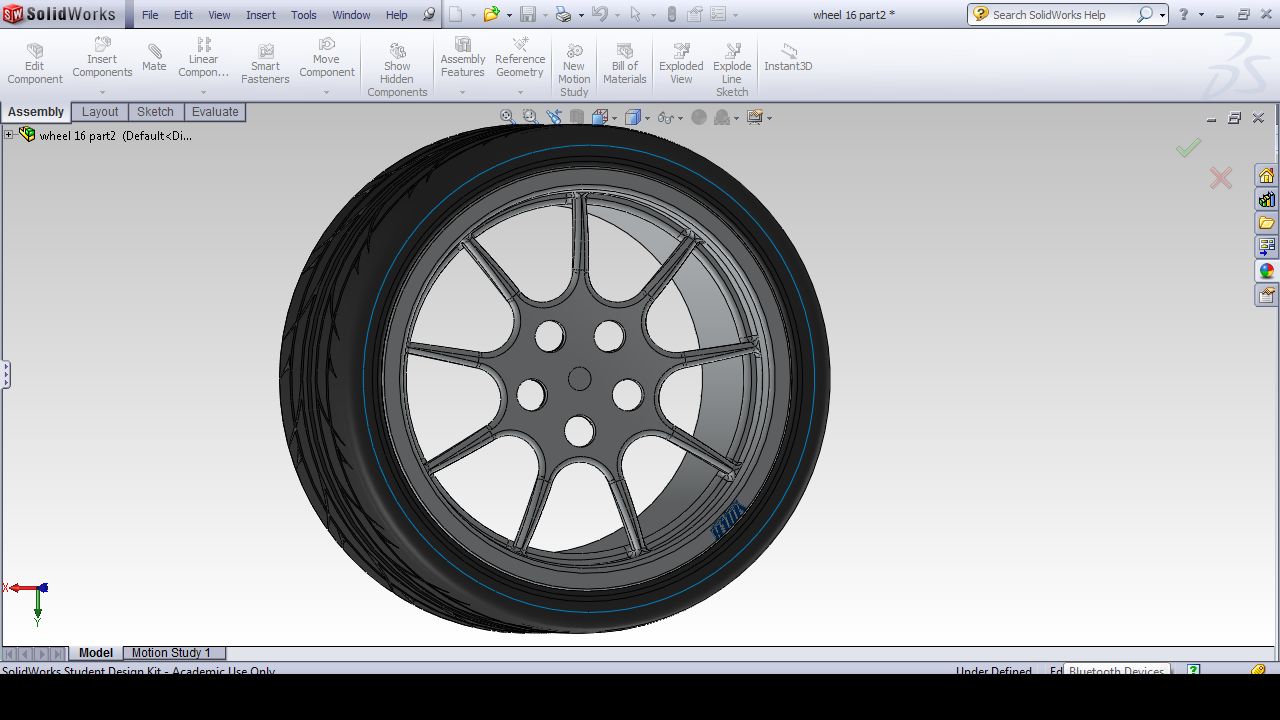Open the Appearances color-ball task pane icon
Image resolution: width=1280 pixels, height=720 pixels.
[1266, 271]
